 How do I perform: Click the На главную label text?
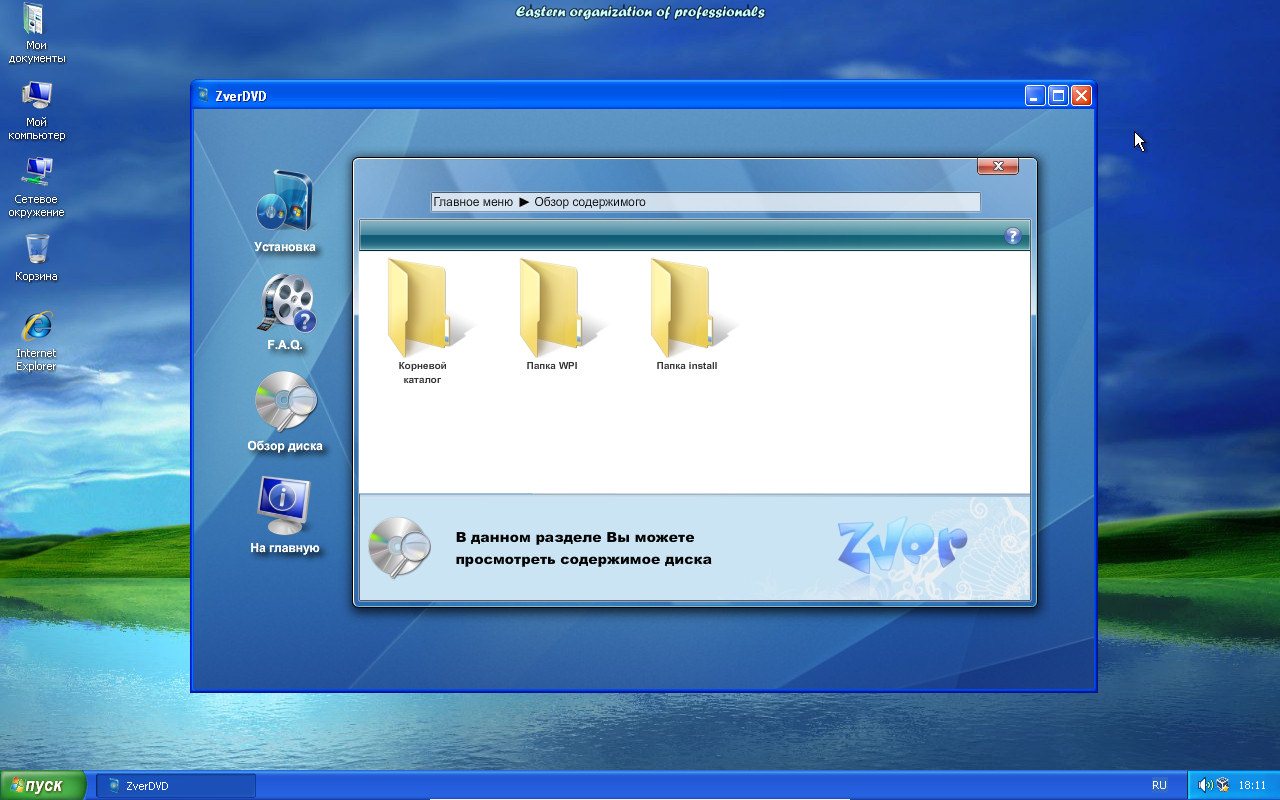[x=285, y=548]
